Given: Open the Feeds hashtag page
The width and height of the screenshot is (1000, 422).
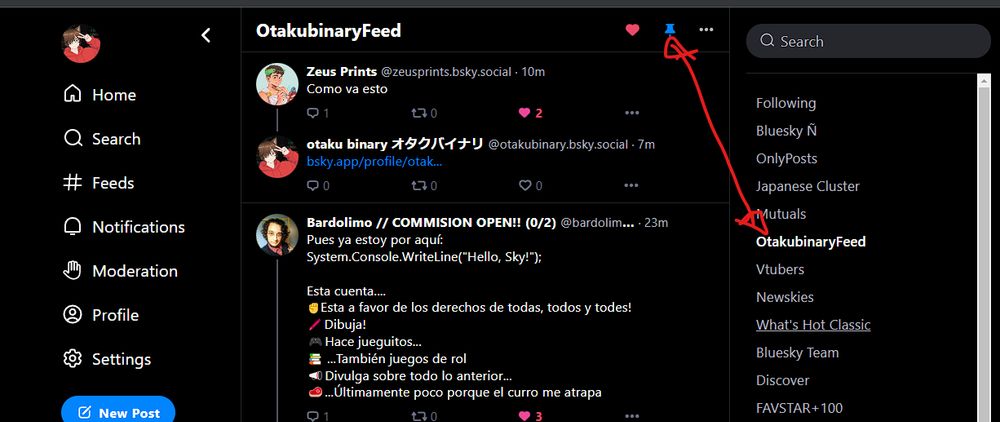Looking at the screenshot, I should click(99, 183).
